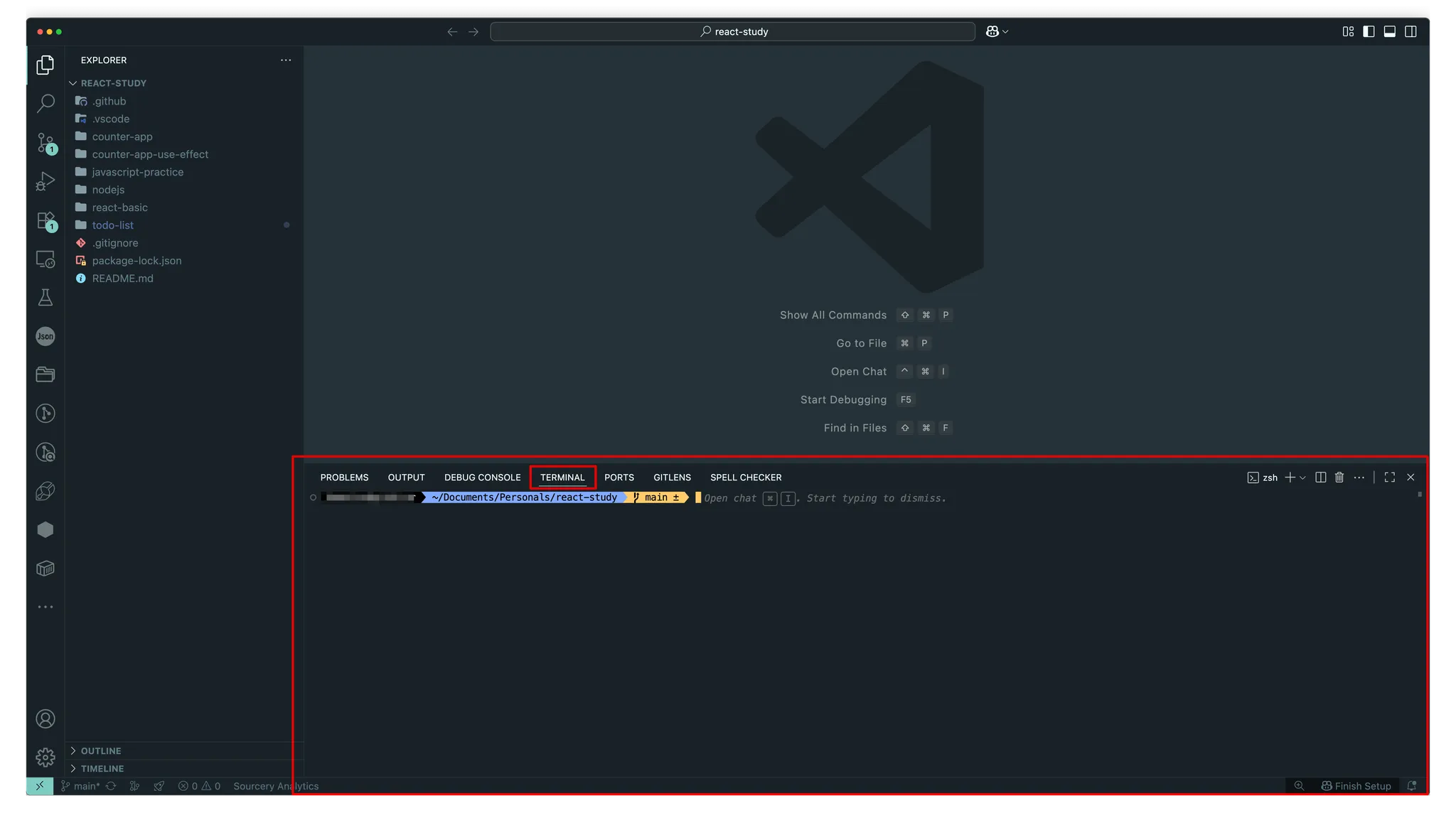Go forward with the right arrow

point(473,31)
